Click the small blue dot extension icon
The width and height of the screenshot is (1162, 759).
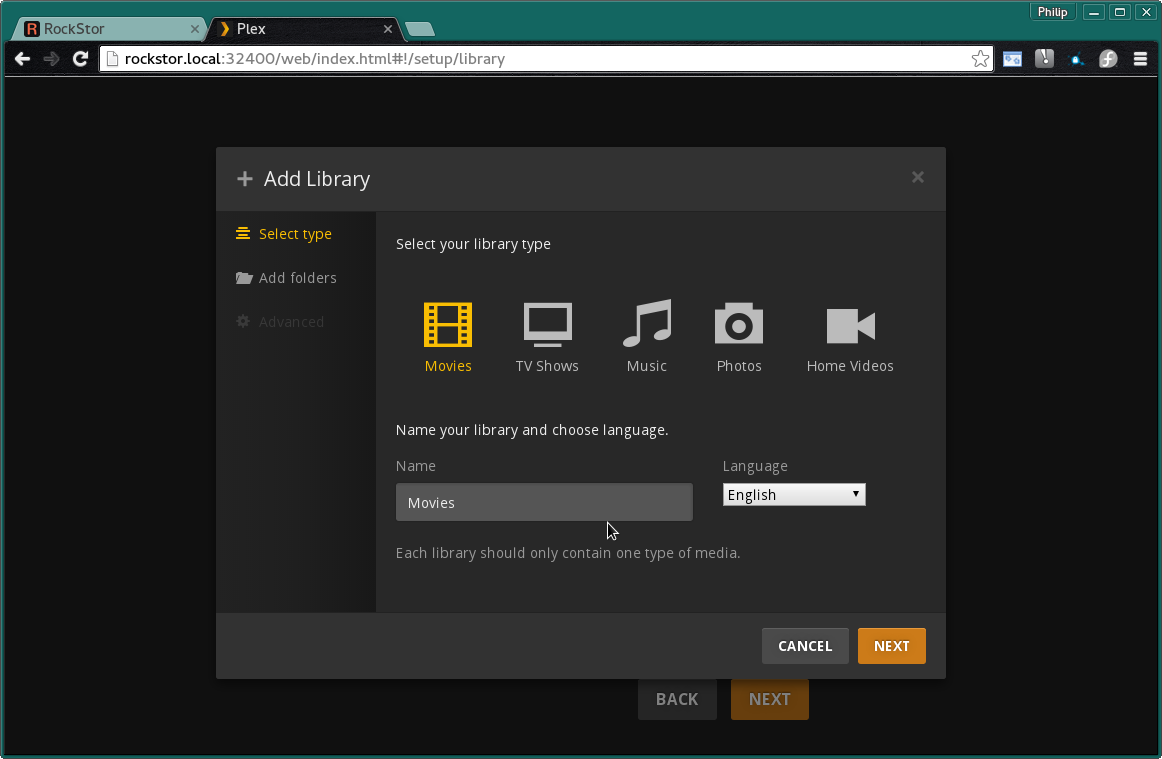pyautogui.click(x=1076, y=59)
